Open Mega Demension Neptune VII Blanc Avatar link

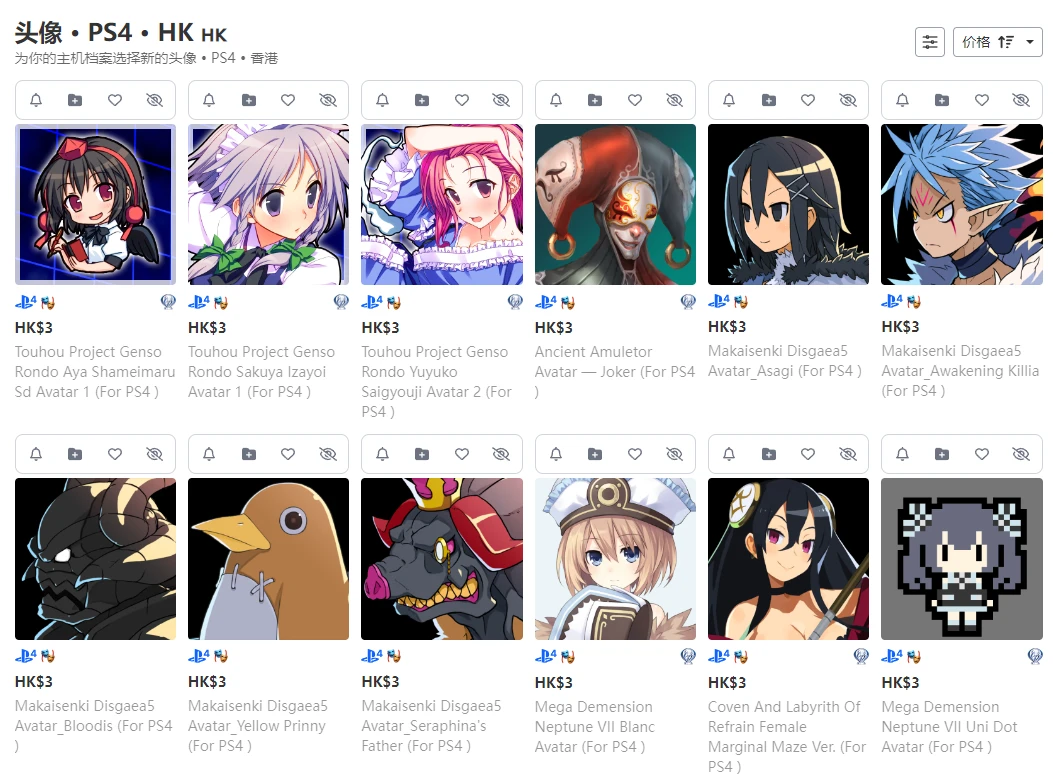point(594,727)
